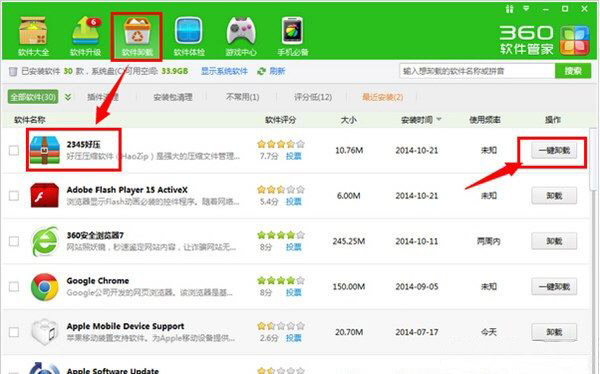Click the 使用频率 column header

(x=485, y=120)
